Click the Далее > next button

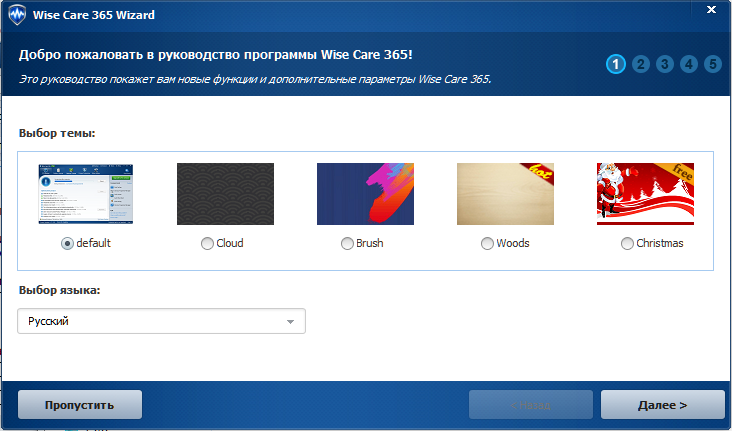[x=662, y=405]
